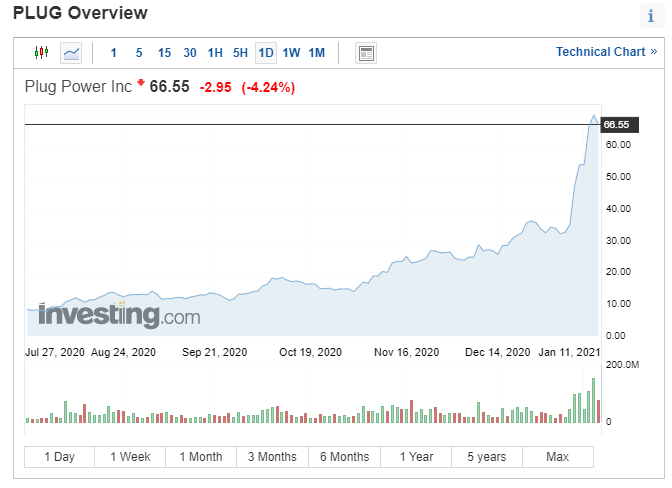672x488 pixels.
Task: Select the area line chart icon
Action: (x=71, y=53)
